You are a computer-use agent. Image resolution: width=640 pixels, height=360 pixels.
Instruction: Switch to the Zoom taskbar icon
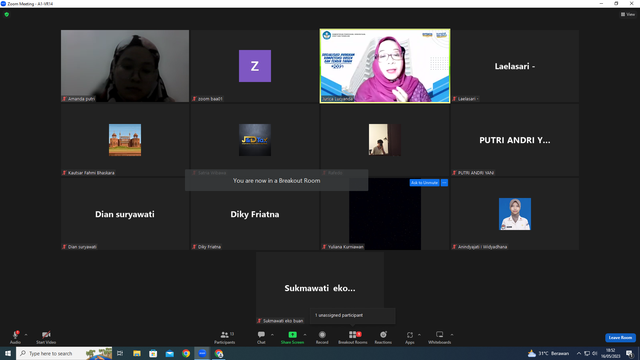point(202,353)
